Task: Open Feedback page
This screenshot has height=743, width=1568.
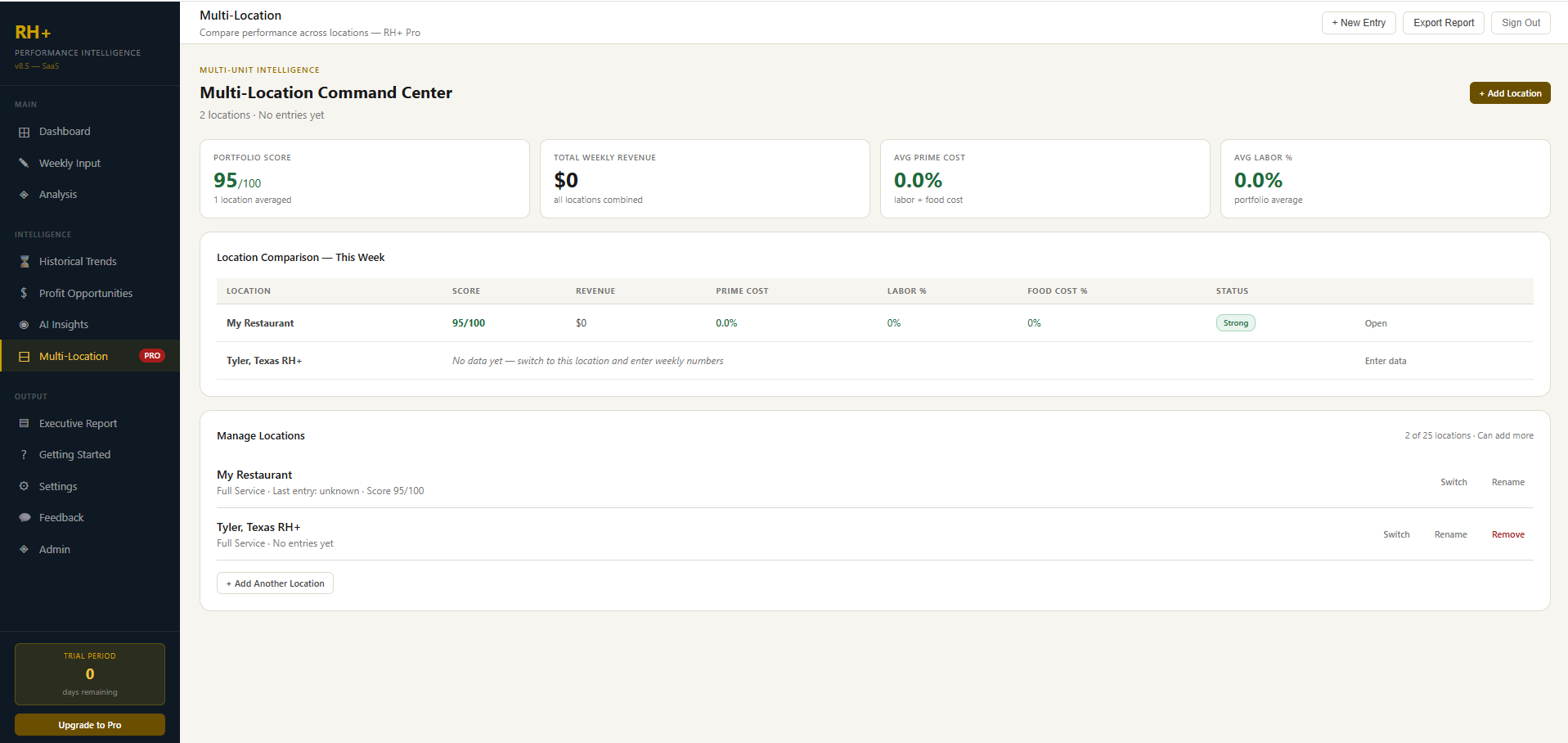Action: point(90,518)
